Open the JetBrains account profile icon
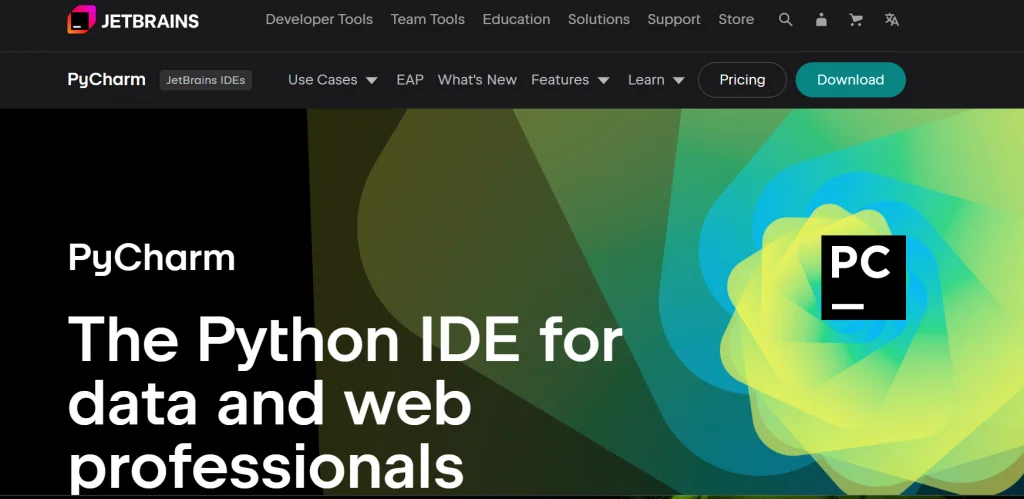The image size is (1024, 499). point(821,20)
